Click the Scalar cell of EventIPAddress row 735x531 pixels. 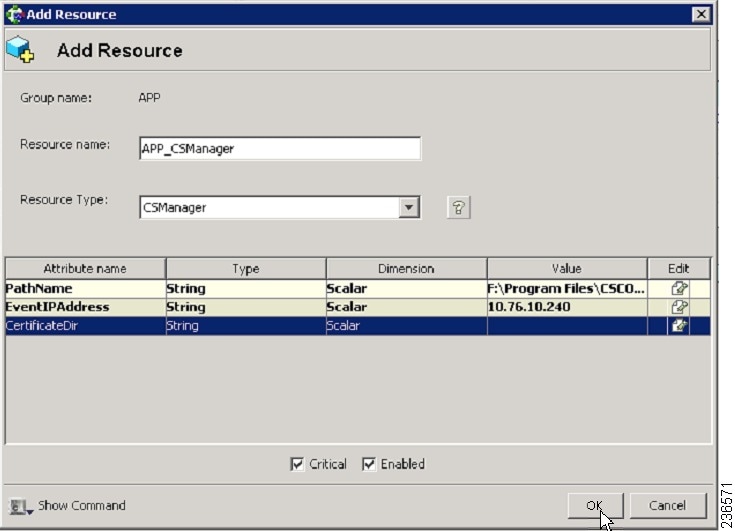[x=406, y=307]
